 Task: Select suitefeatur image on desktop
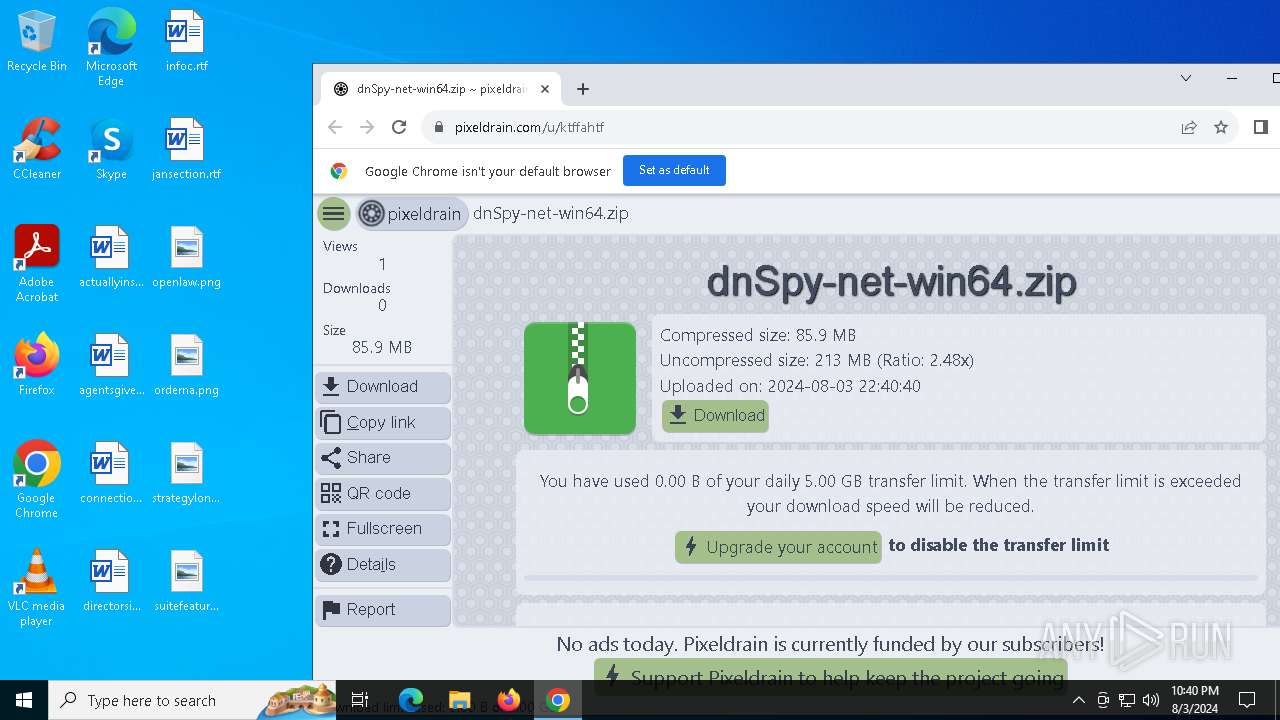pos(186,582)
